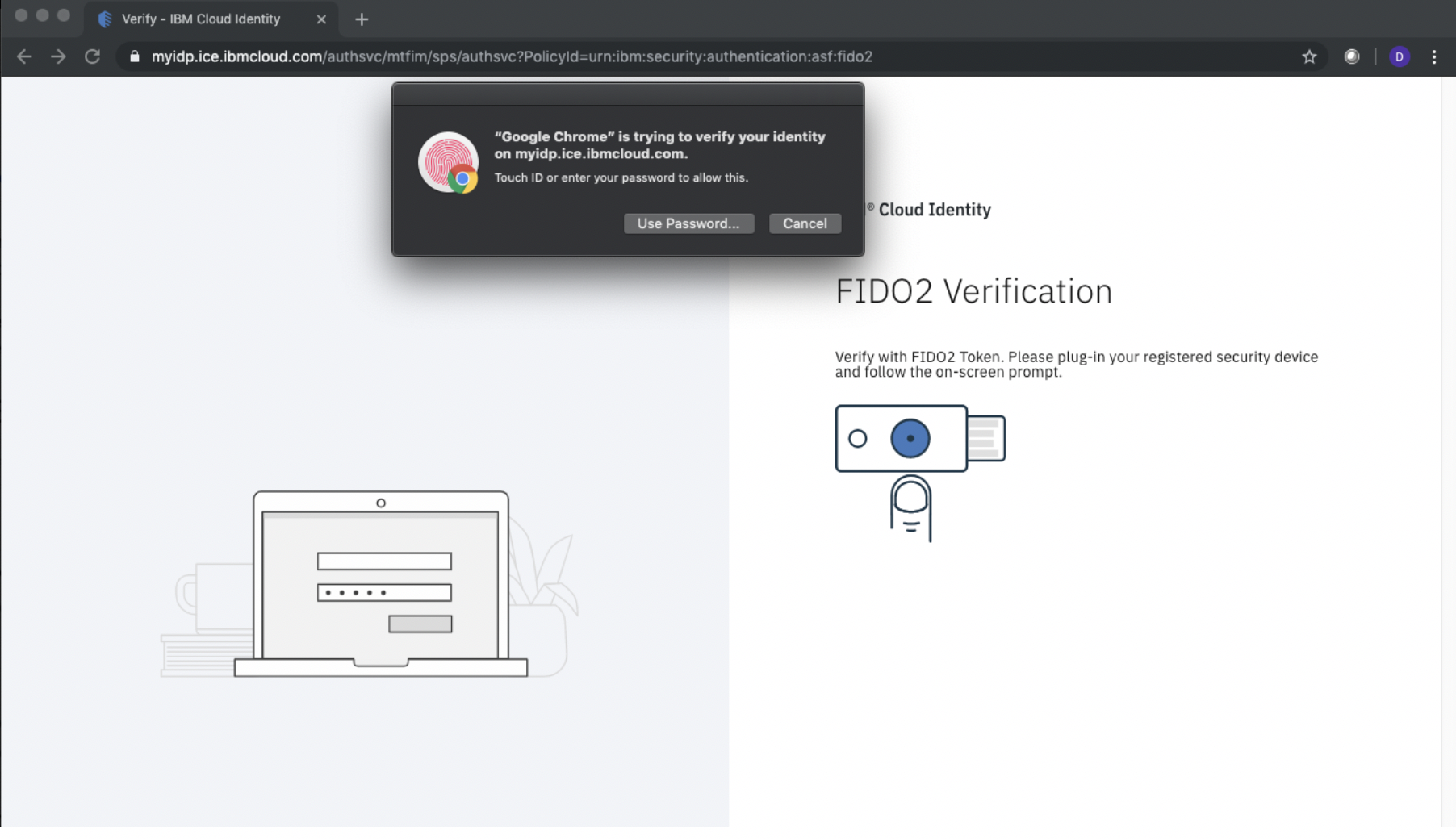This screenshot has height=839, width=1456.
Task: Reload the current page
Action: [93, 56]
